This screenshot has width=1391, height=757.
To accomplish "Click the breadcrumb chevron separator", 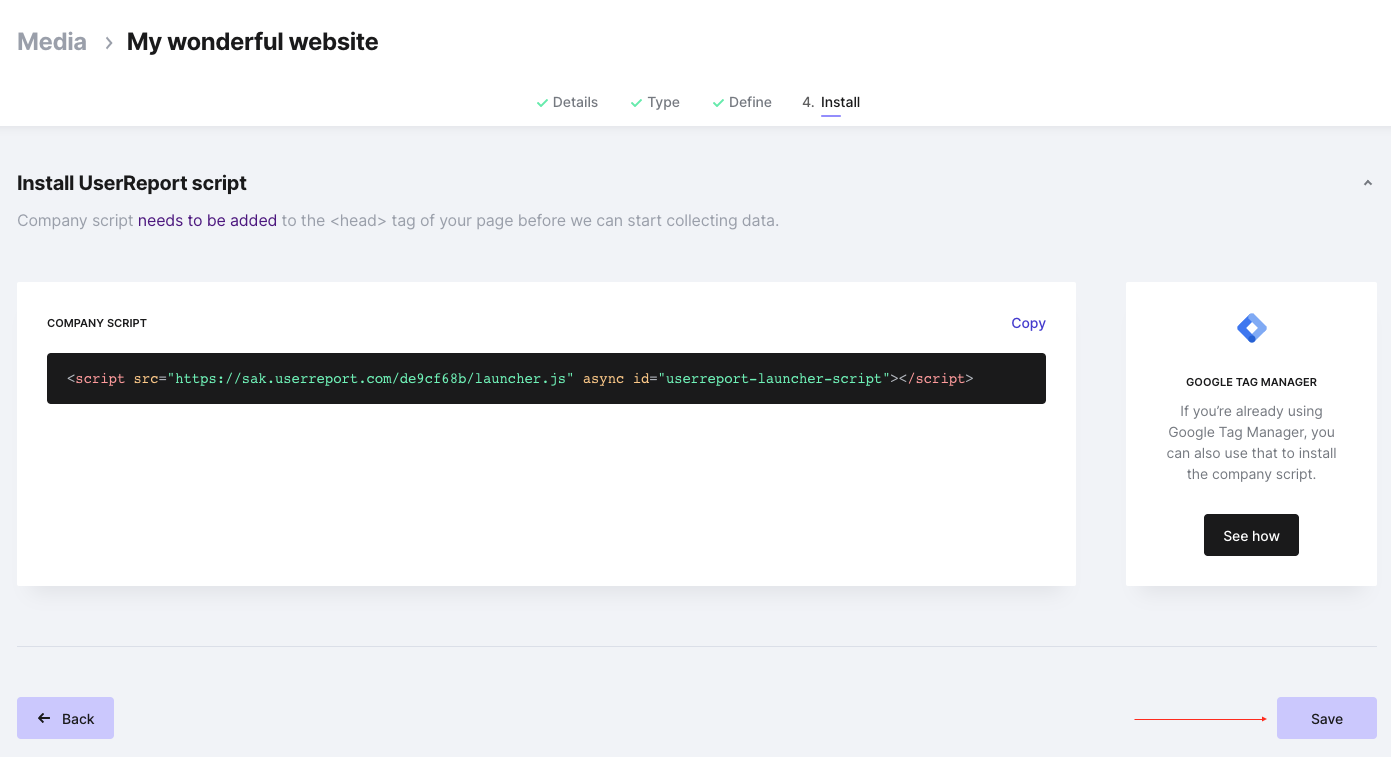I will [108, 43].
